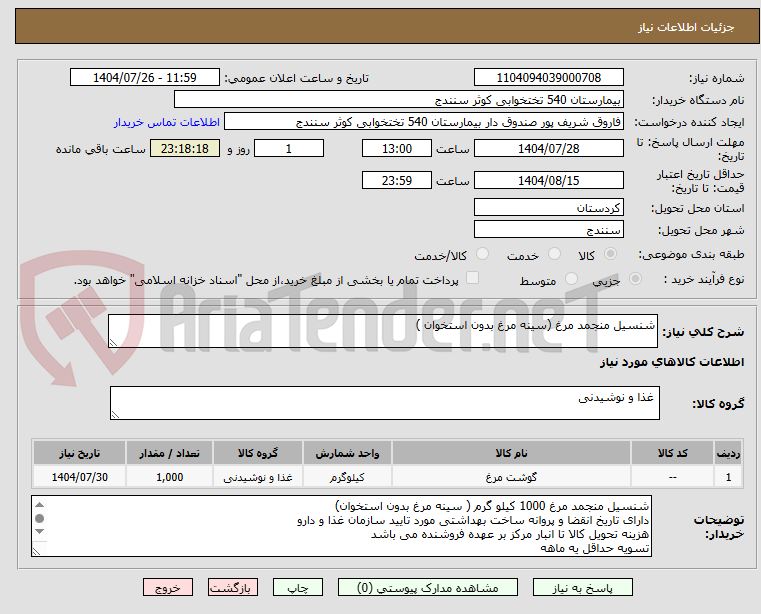Click buyer name field بیمارستان 540 تختخوابی

(398, 100)
